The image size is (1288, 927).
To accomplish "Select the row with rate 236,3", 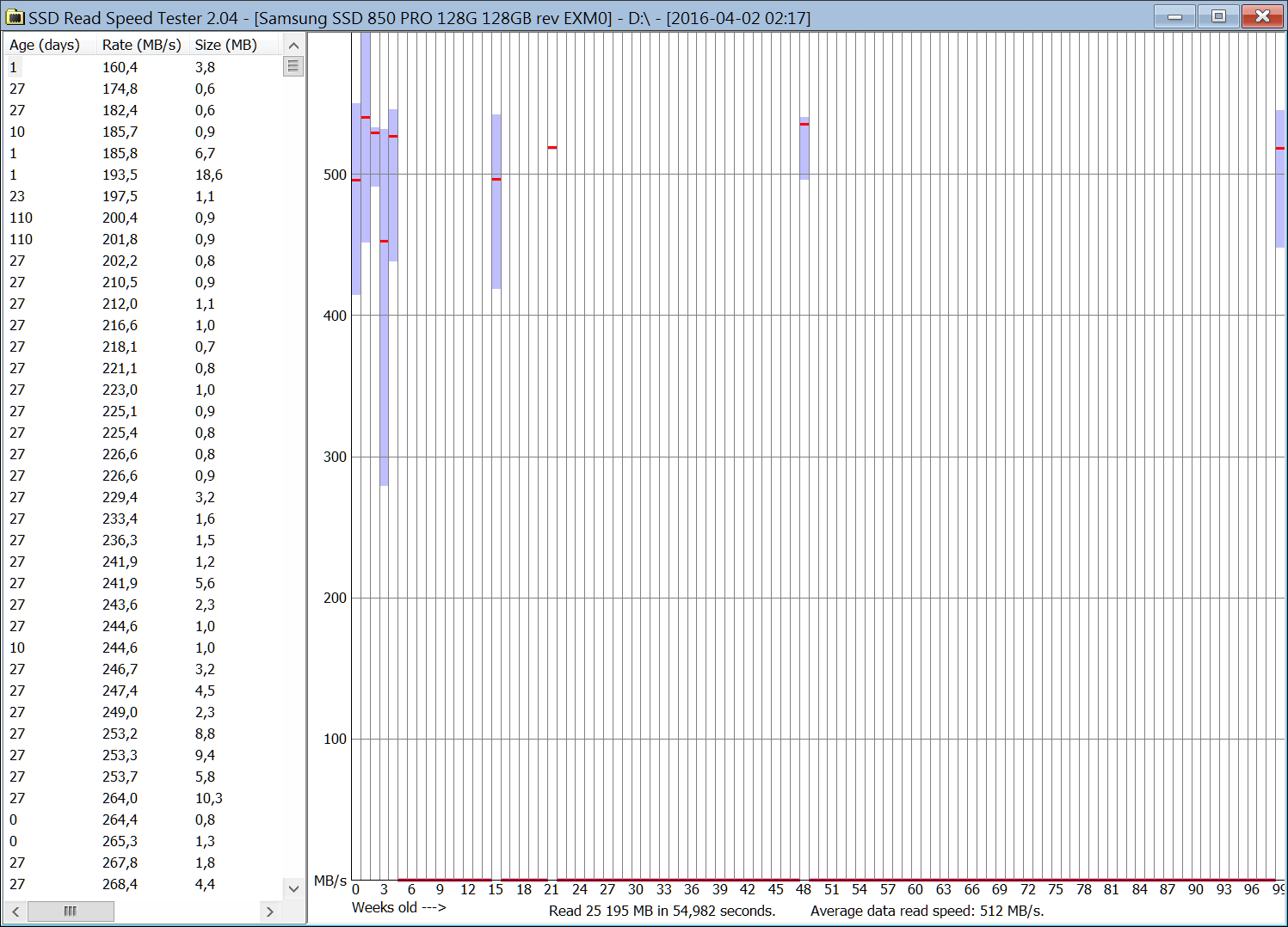I will (x=144, y=540).
